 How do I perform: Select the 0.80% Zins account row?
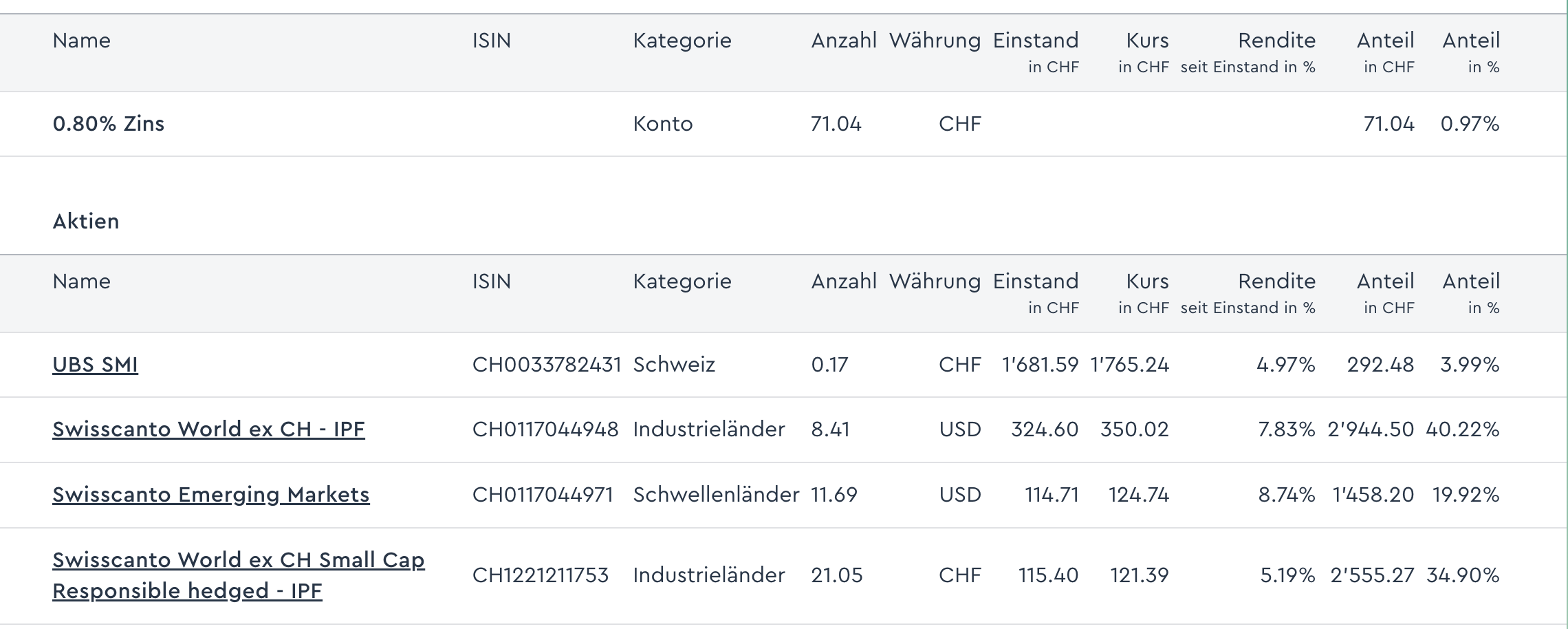click(783, 124)
